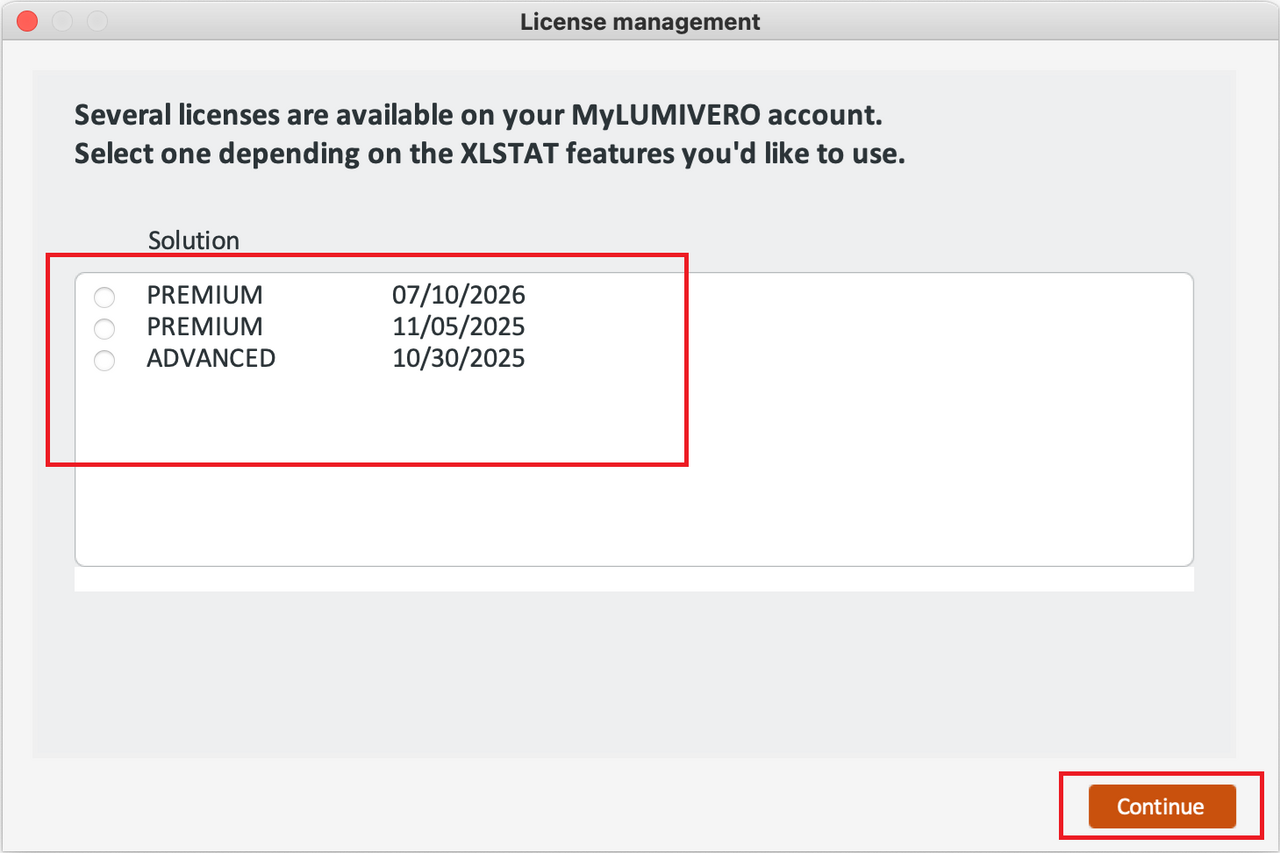Viewport: 1280px width, 853px height.
Task: Click the ADVANCED license label
Action: (x=211, y=359)
